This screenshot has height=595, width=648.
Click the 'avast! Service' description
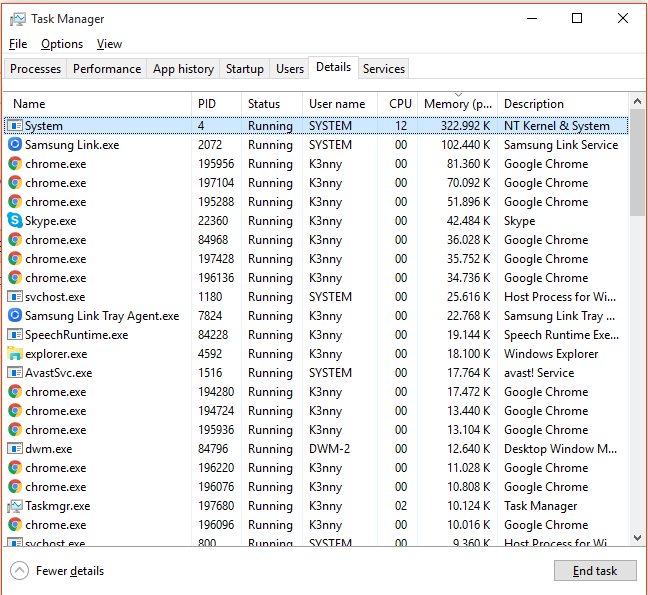coord(539,373)
